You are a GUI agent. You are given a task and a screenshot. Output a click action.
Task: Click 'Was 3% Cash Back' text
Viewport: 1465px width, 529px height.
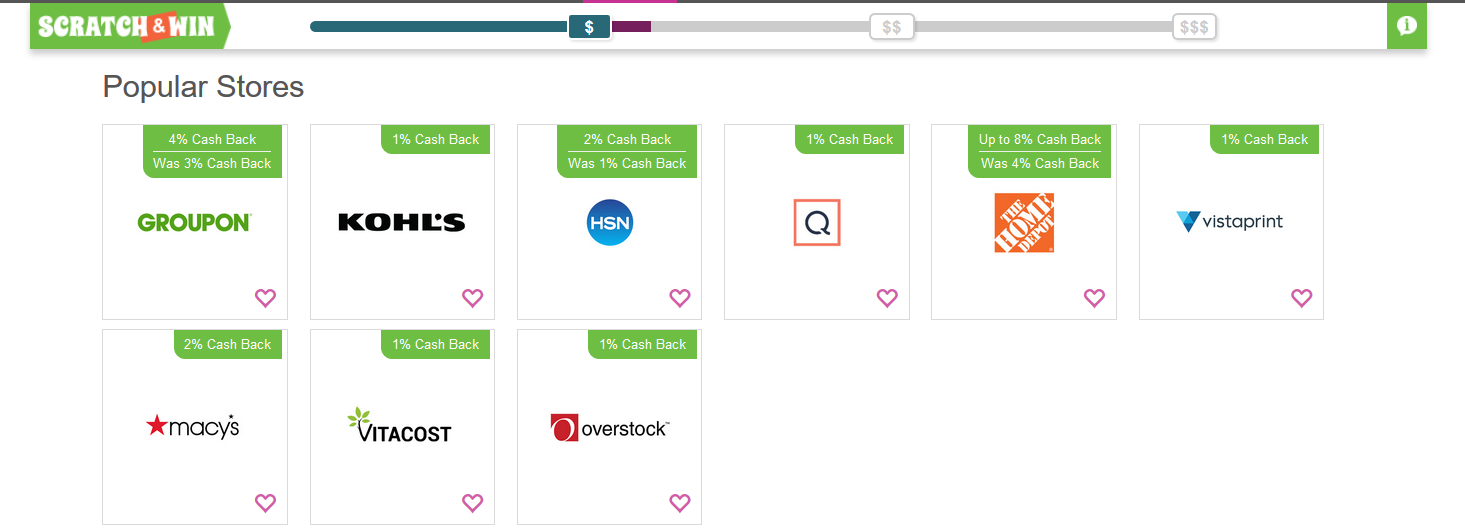212,163
